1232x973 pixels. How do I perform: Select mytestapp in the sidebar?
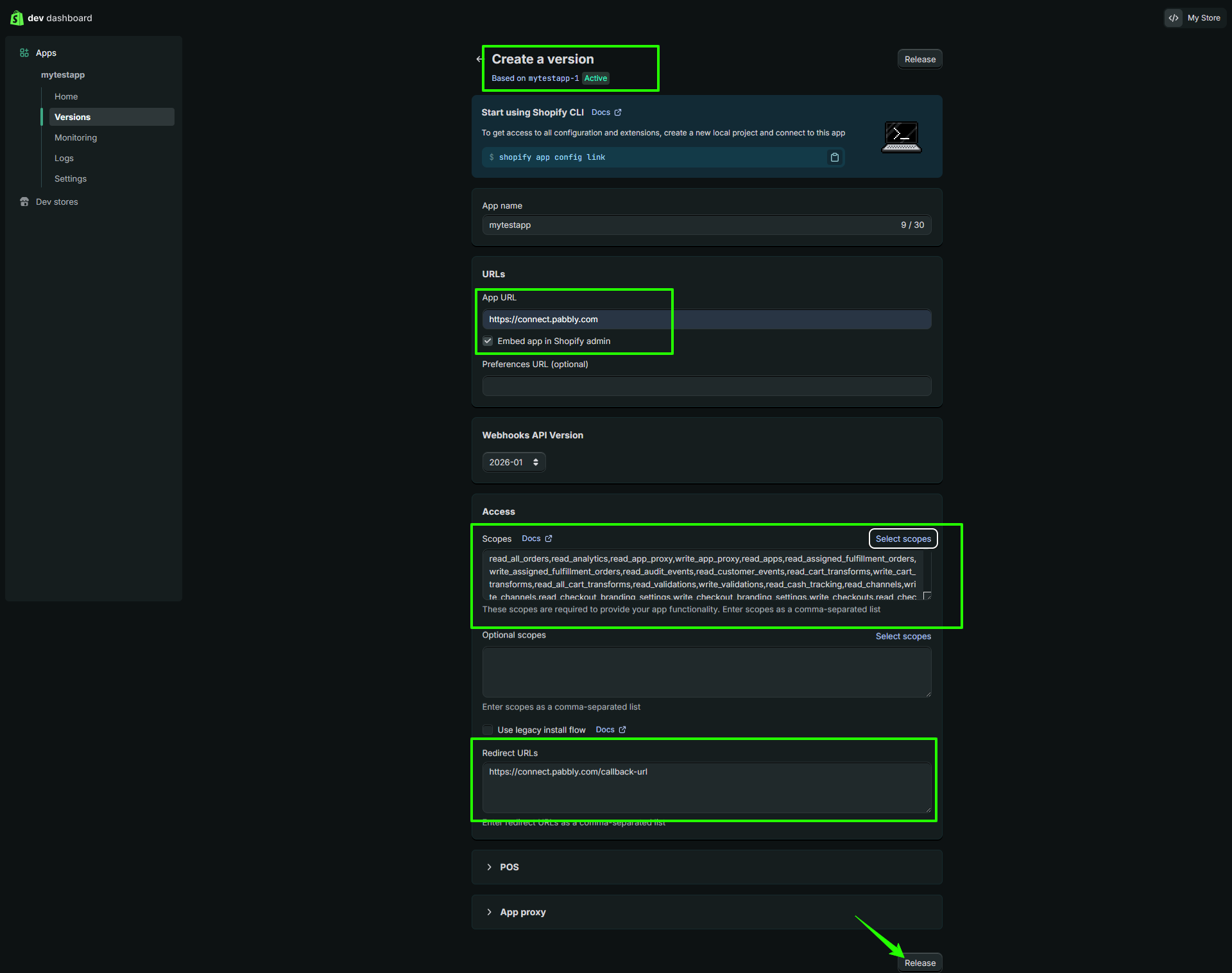coord(63,74)
